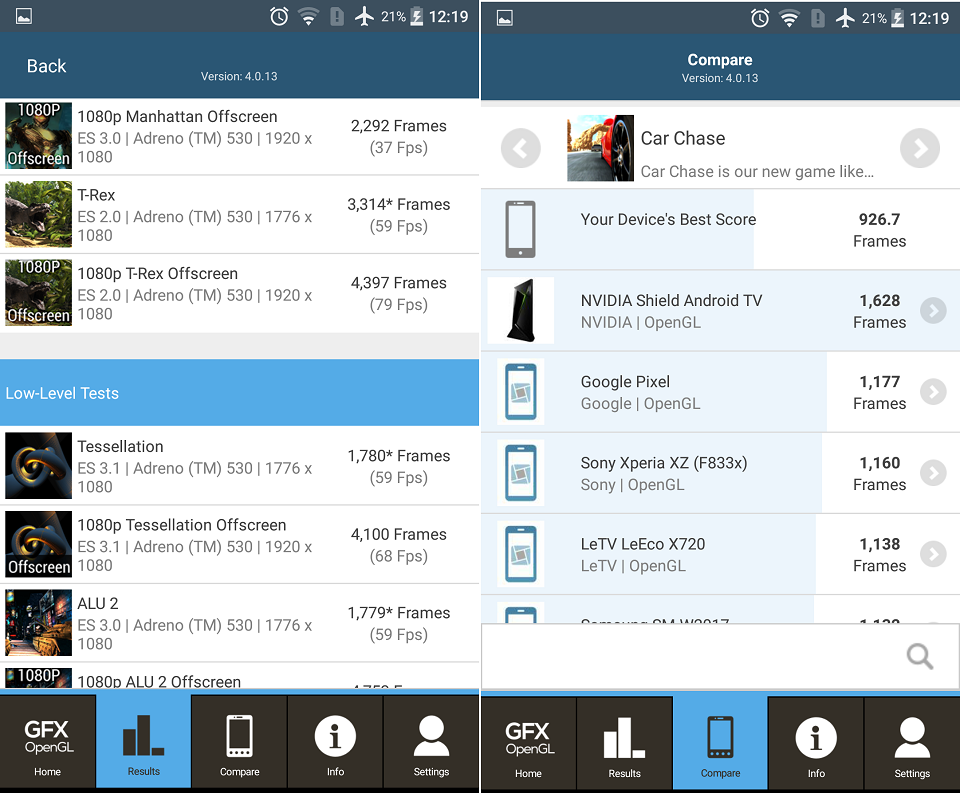This screenshot has height=793, width=960.
Task: Select the T-Rex result title
Action: coord(96,195)
